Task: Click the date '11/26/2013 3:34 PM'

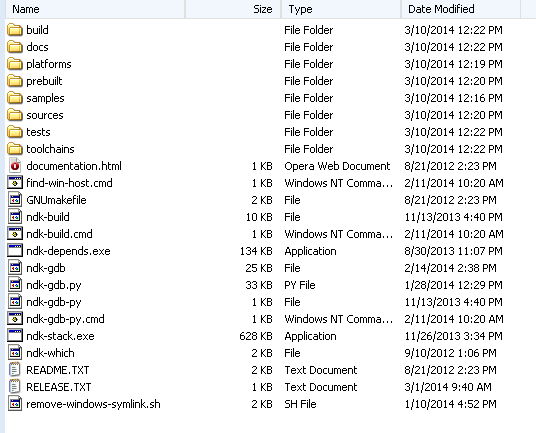Action: 454,336
